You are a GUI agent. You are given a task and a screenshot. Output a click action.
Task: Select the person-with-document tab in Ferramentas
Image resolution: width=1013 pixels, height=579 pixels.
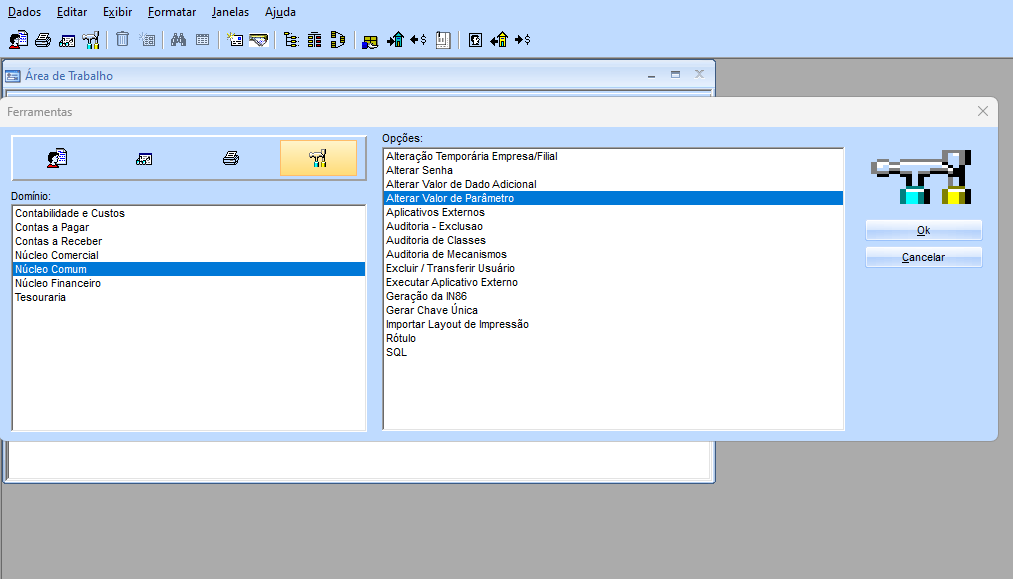[x=57, y=158]
